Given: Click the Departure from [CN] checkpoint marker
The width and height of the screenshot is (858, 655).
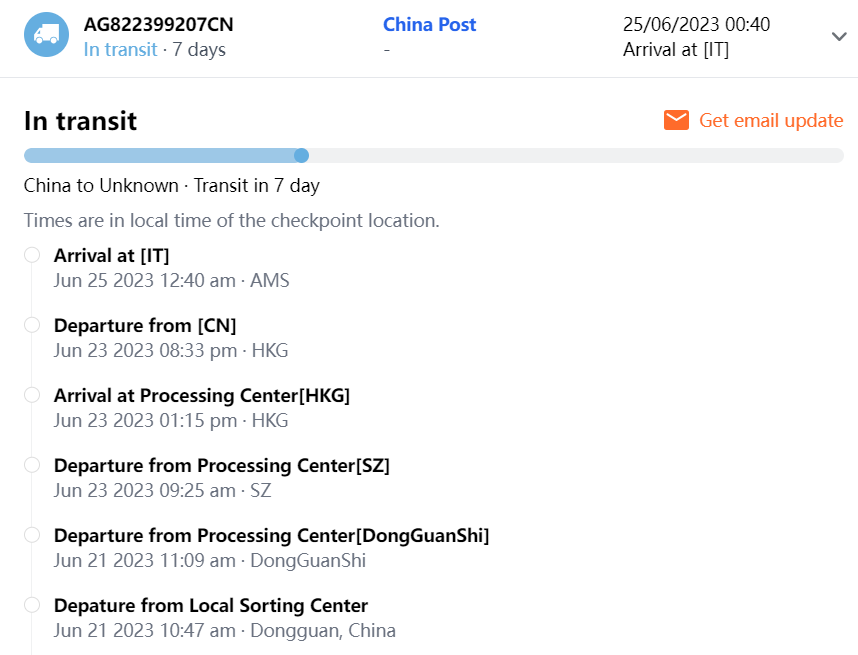Looking at the screenshot, I should 32,325.
